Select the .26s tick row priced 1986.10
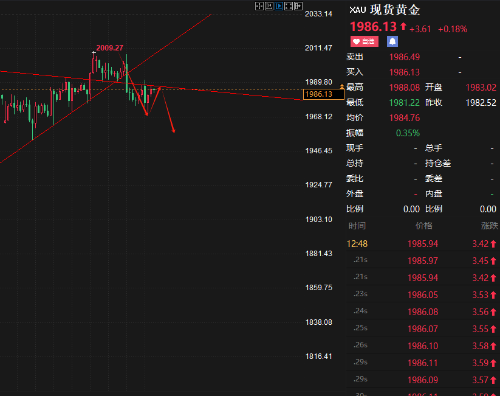 [422, 346]
